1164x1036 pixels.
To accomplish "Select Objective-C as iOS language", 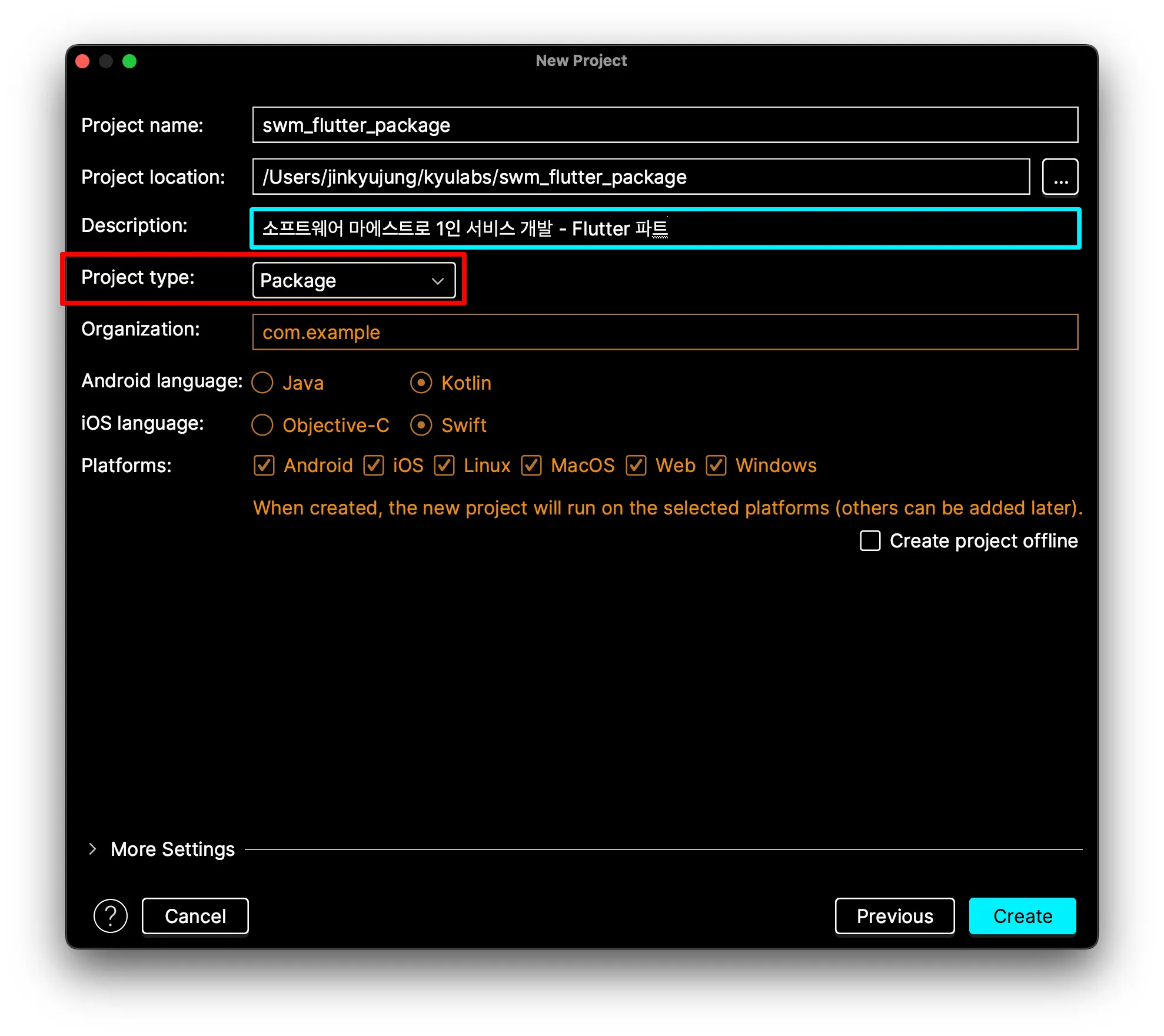I will [262, 425].
